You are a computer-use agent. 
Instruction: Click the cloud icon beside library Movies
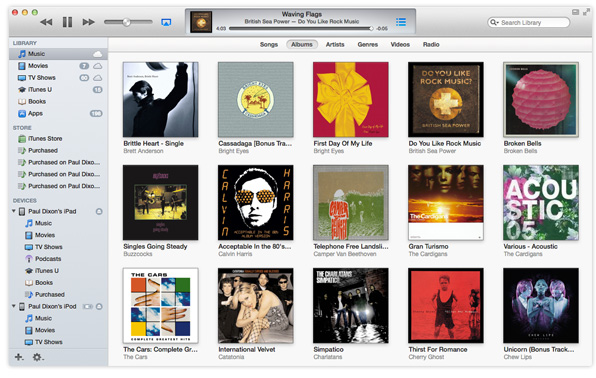pos(98,66)
